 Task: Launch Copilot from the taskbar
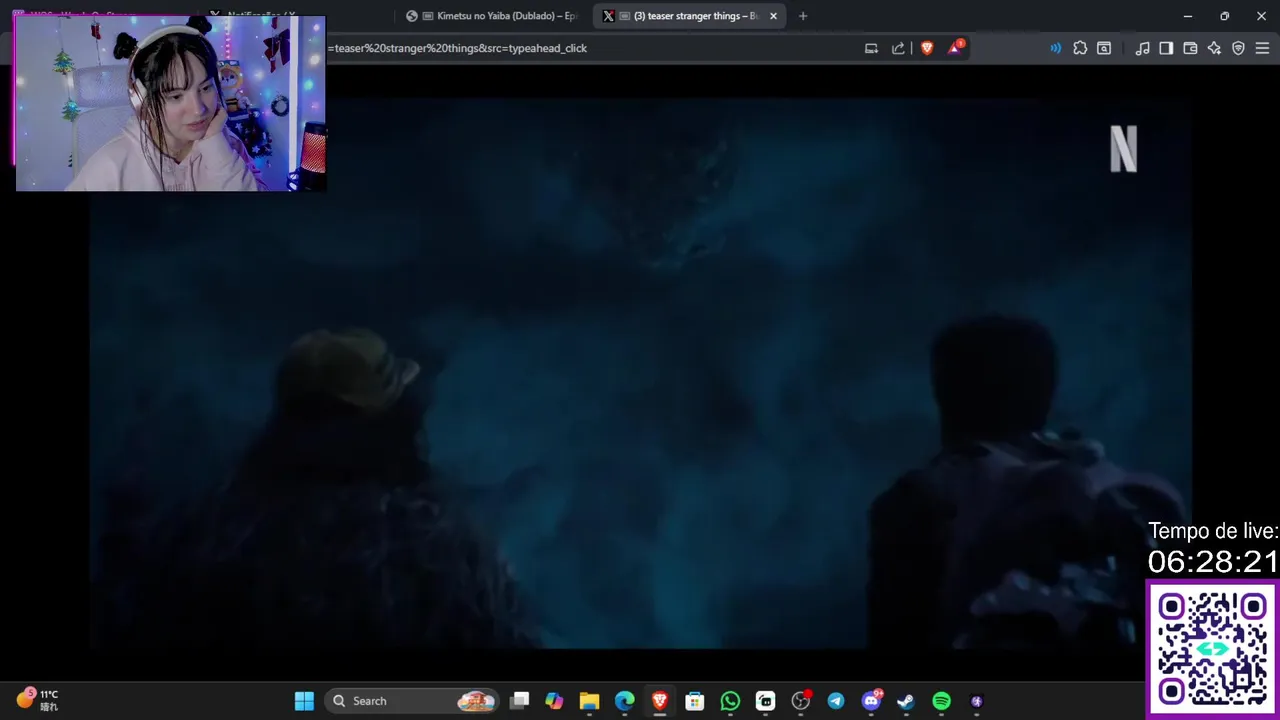(554, 701)
